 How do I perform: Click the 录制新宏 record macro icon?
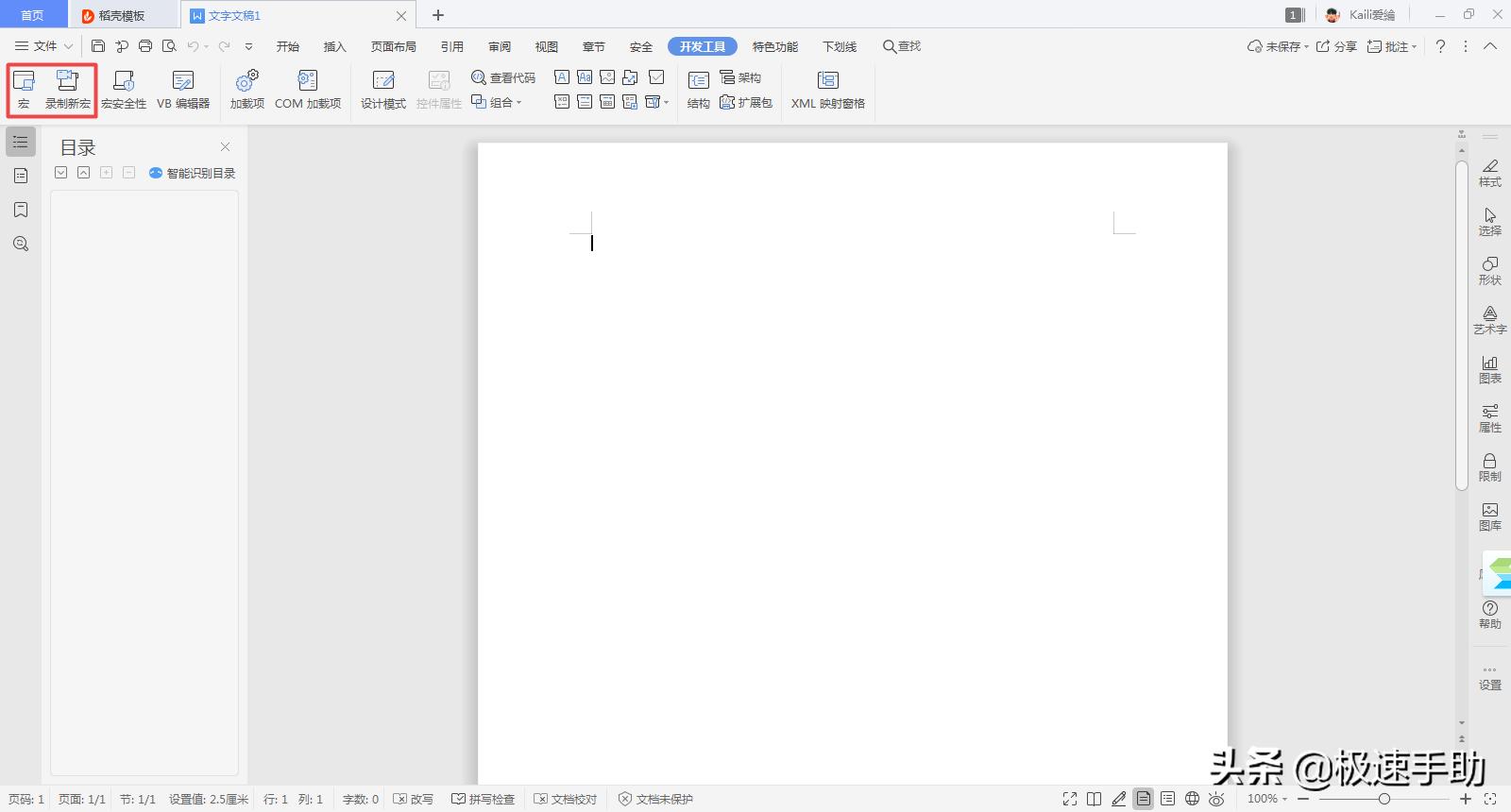(67, 81)
